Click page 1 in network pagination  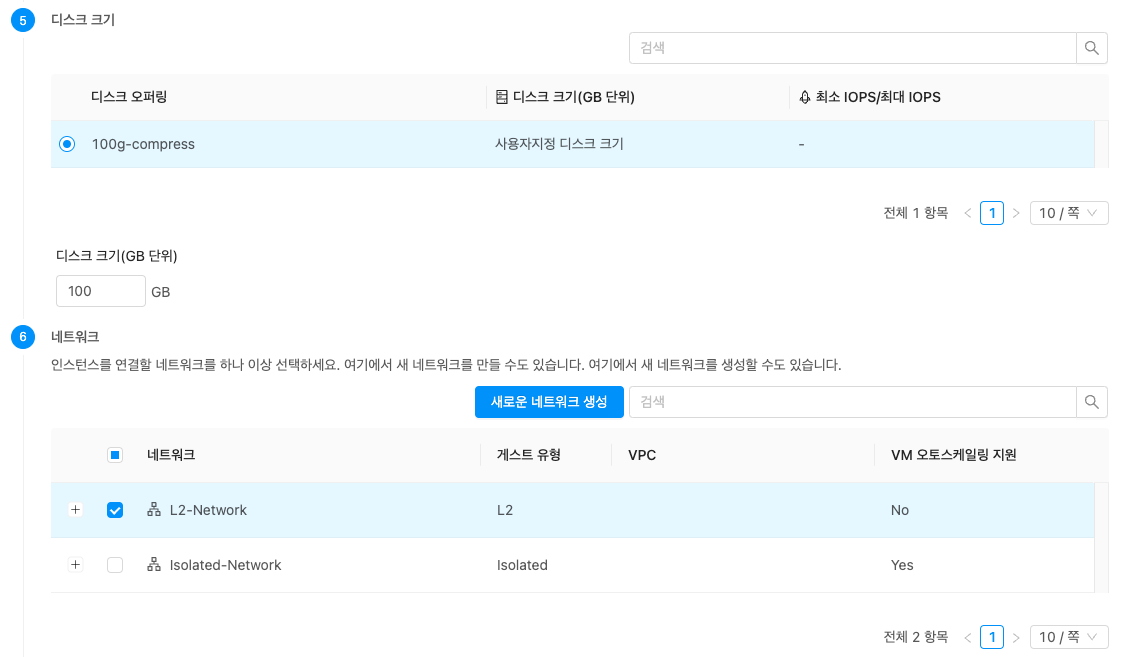[x=992, y=637]
